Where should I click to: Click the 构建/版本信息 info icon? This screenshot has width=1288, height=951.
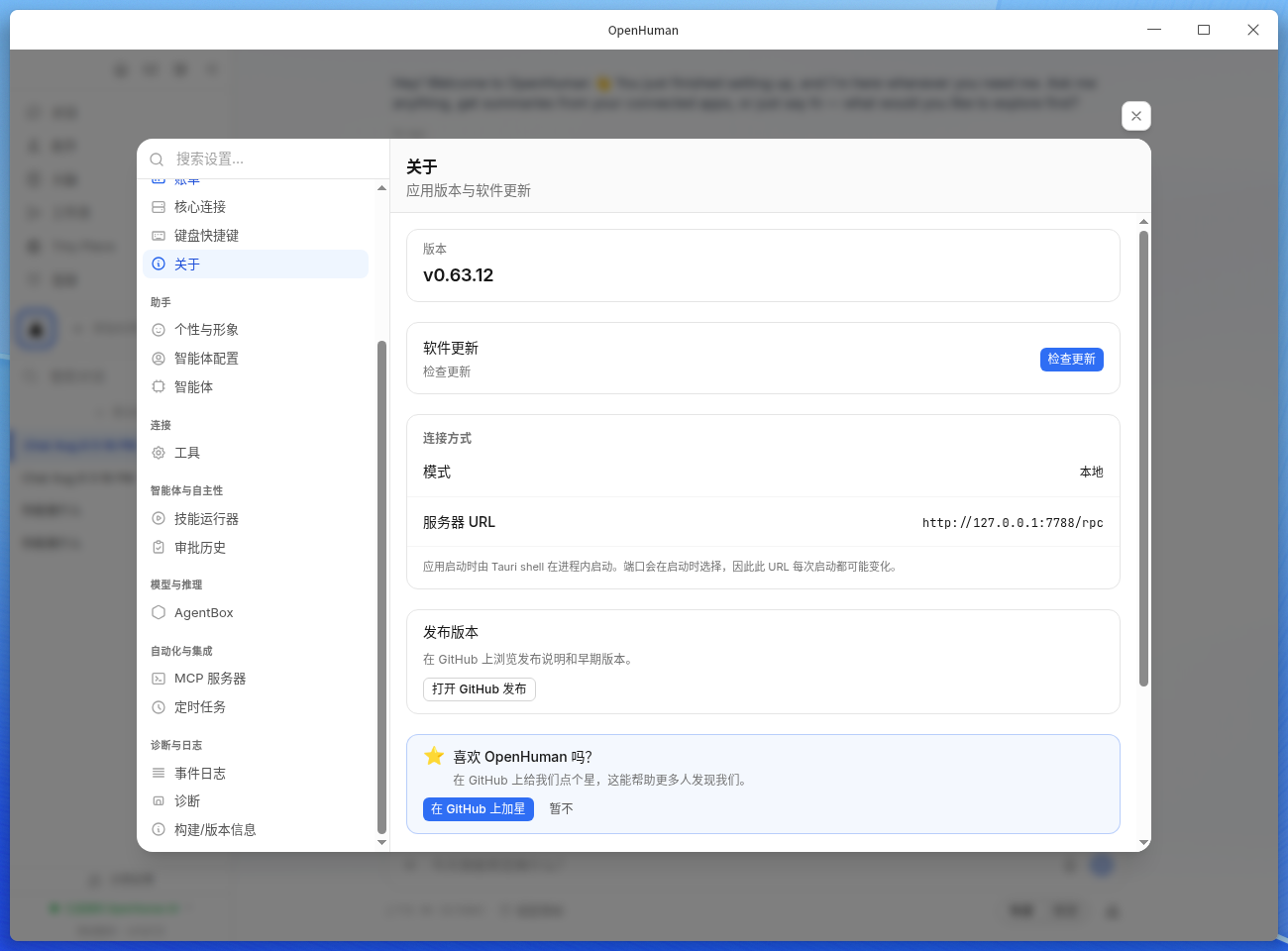pyautogui.click(x=159, y=830)
